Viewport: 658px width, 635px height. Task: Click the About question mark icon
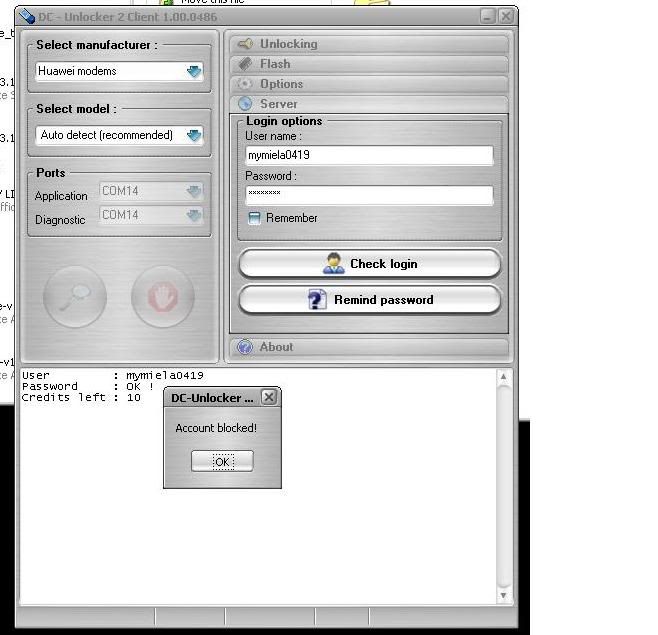[x=245, y=347]
